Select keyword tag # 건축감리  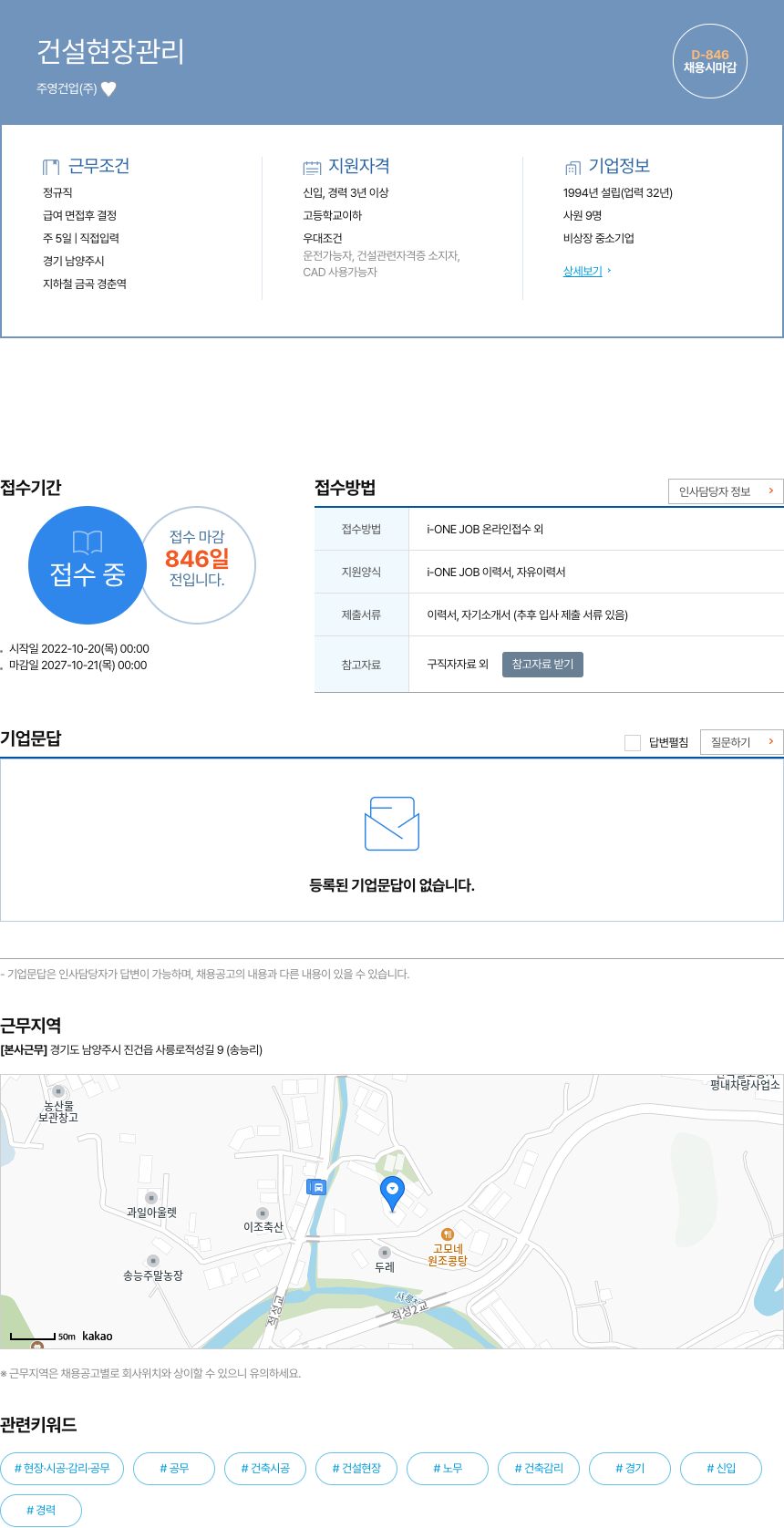539,1469
